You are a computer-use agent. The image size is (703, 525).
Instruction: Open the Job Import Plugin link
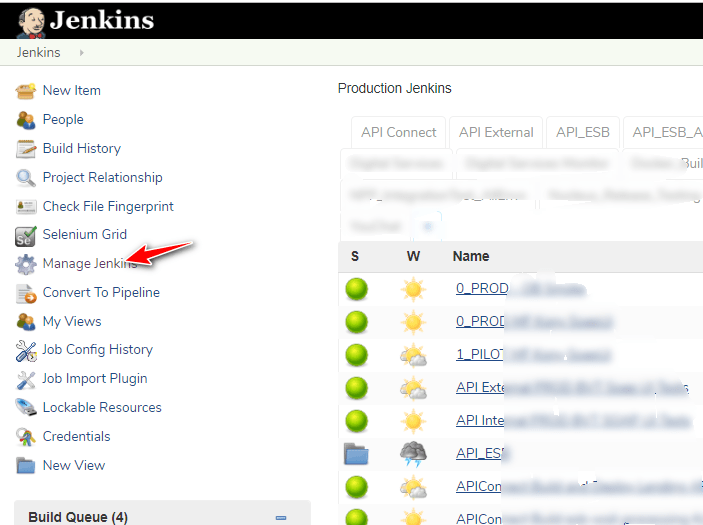(95, 379)
